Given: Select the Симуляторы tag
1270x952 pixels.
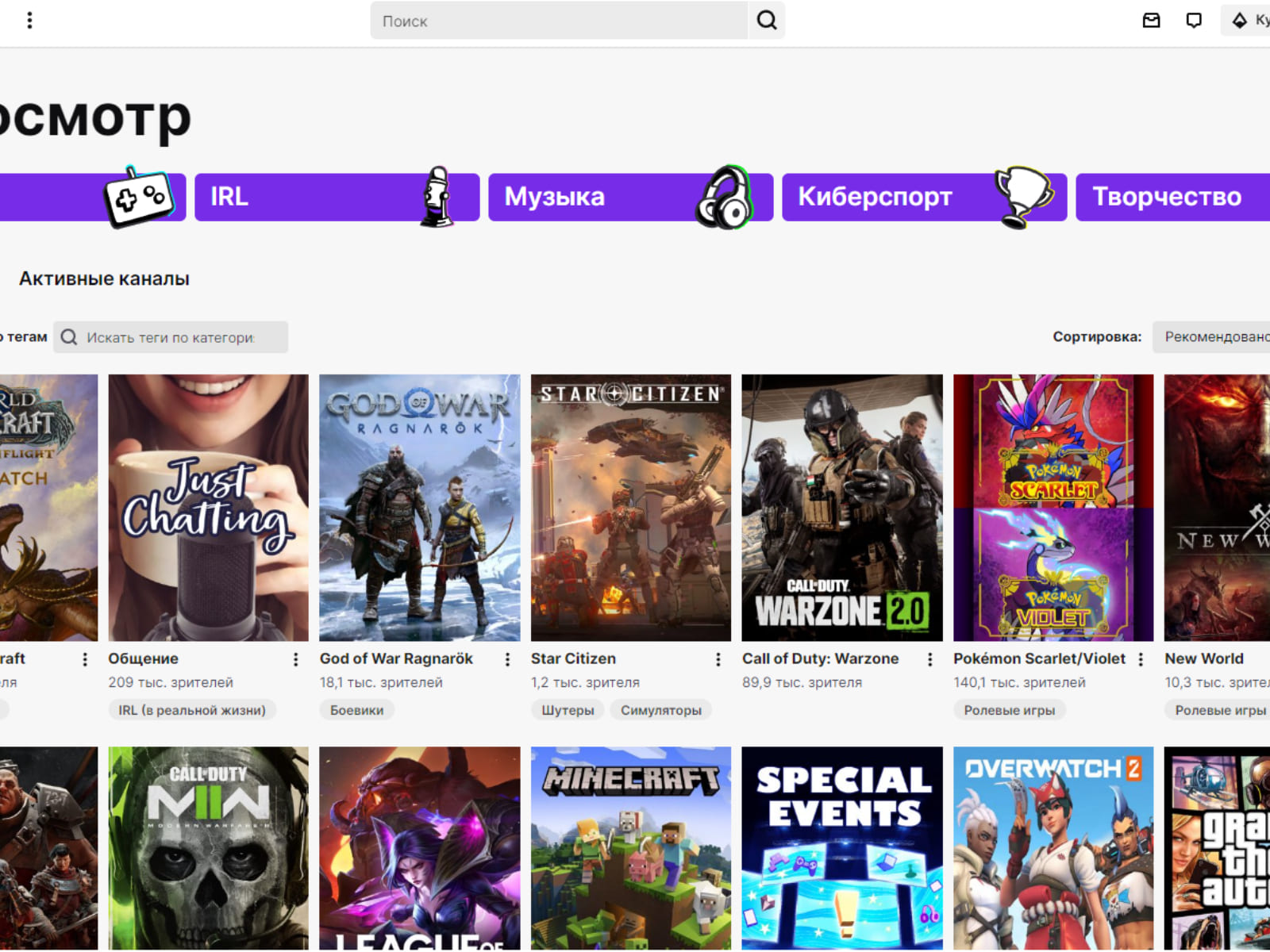Looking at the screenshot, I should tap(661, 710).
